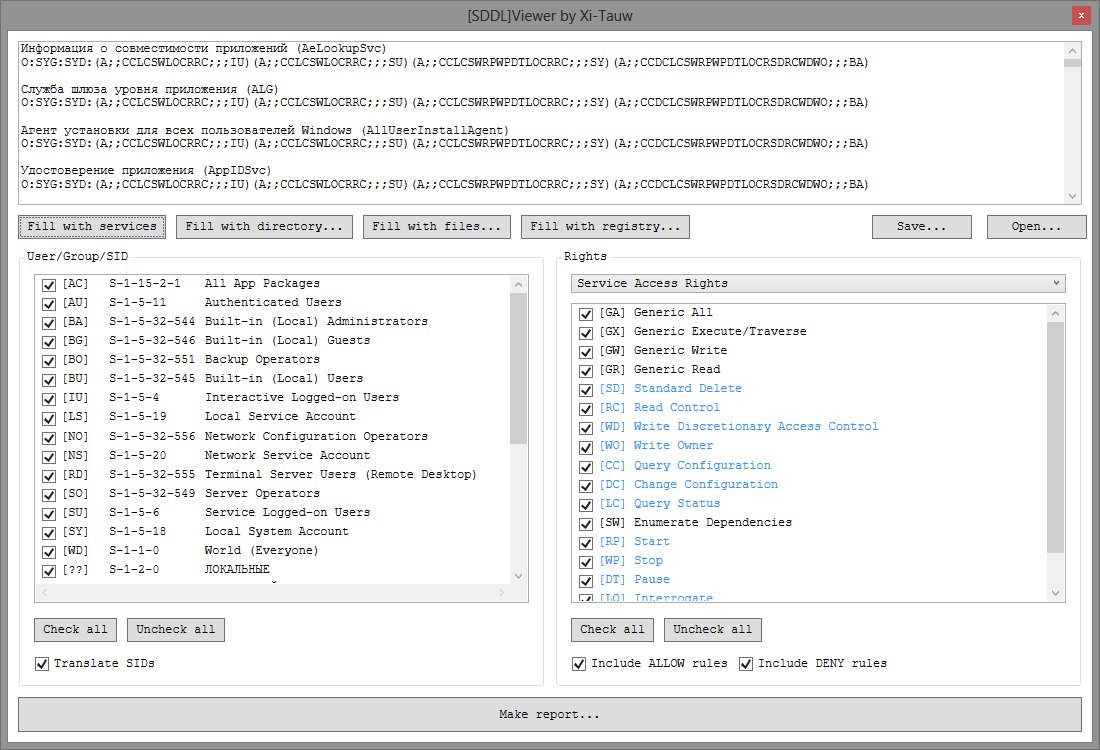Click the Make report... button

(550, 714)
